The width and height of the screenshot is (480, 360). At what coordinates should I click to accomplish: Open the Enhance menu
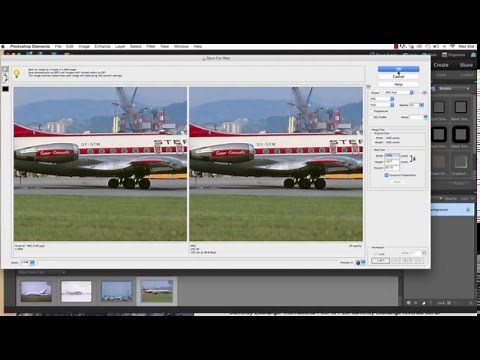click(102, 46)
